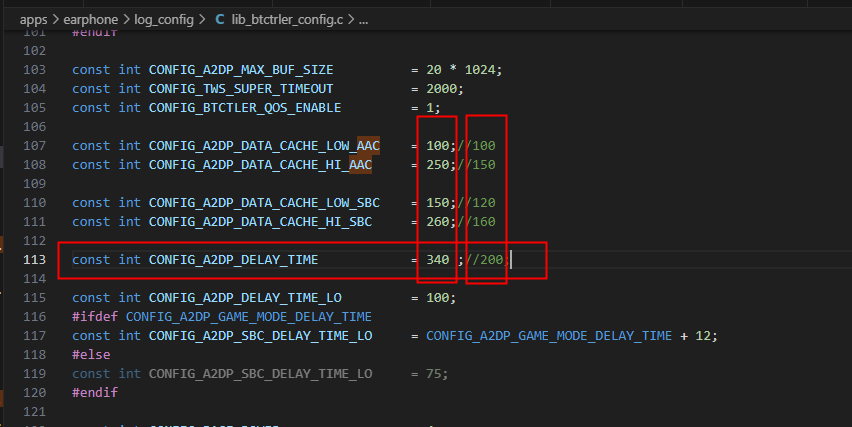Click CONFIG_A2DP_GAME_MODE_DELAY_TIME macro on line 116
The width and height of the screenshot is (852, 427).
(249, 317)
